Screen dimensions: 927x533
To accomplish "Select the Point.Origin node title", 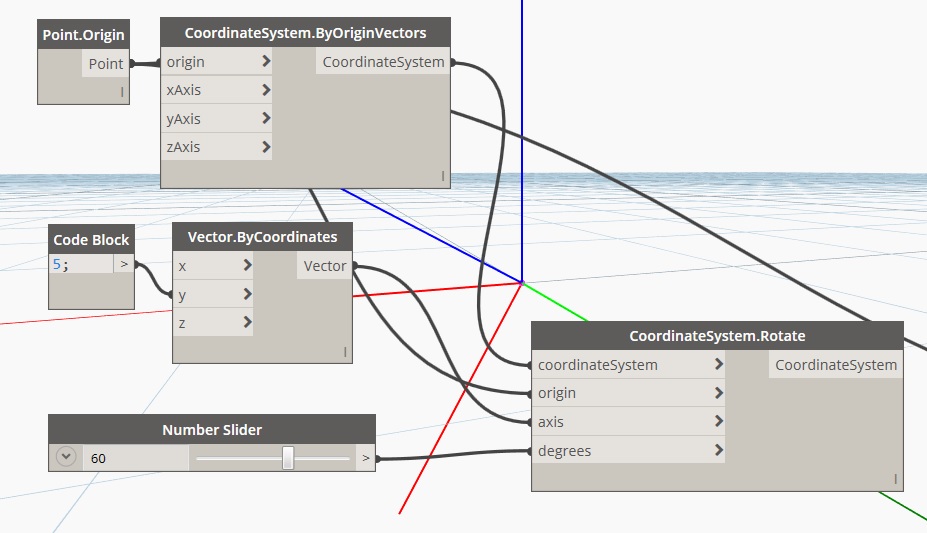I will coord(83,35).
